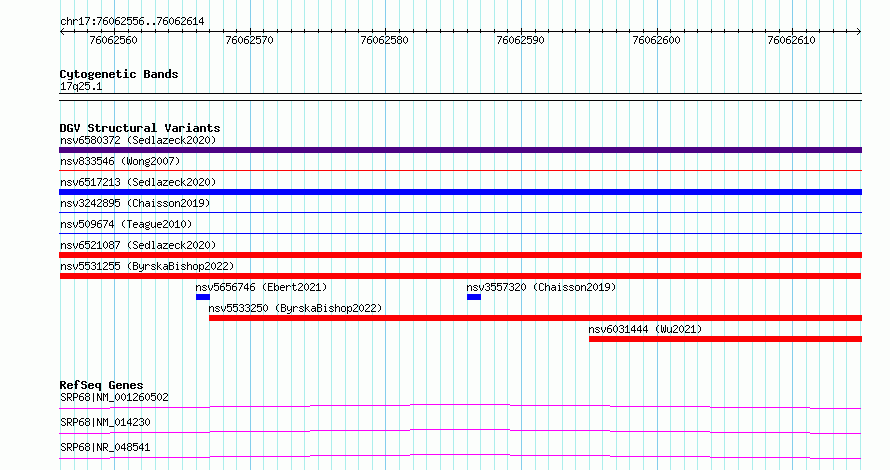The image size is (890, 470).
Task: Click the small blue nsv3557320 marker
Action: pyautogui.click(x=474, y=297)
